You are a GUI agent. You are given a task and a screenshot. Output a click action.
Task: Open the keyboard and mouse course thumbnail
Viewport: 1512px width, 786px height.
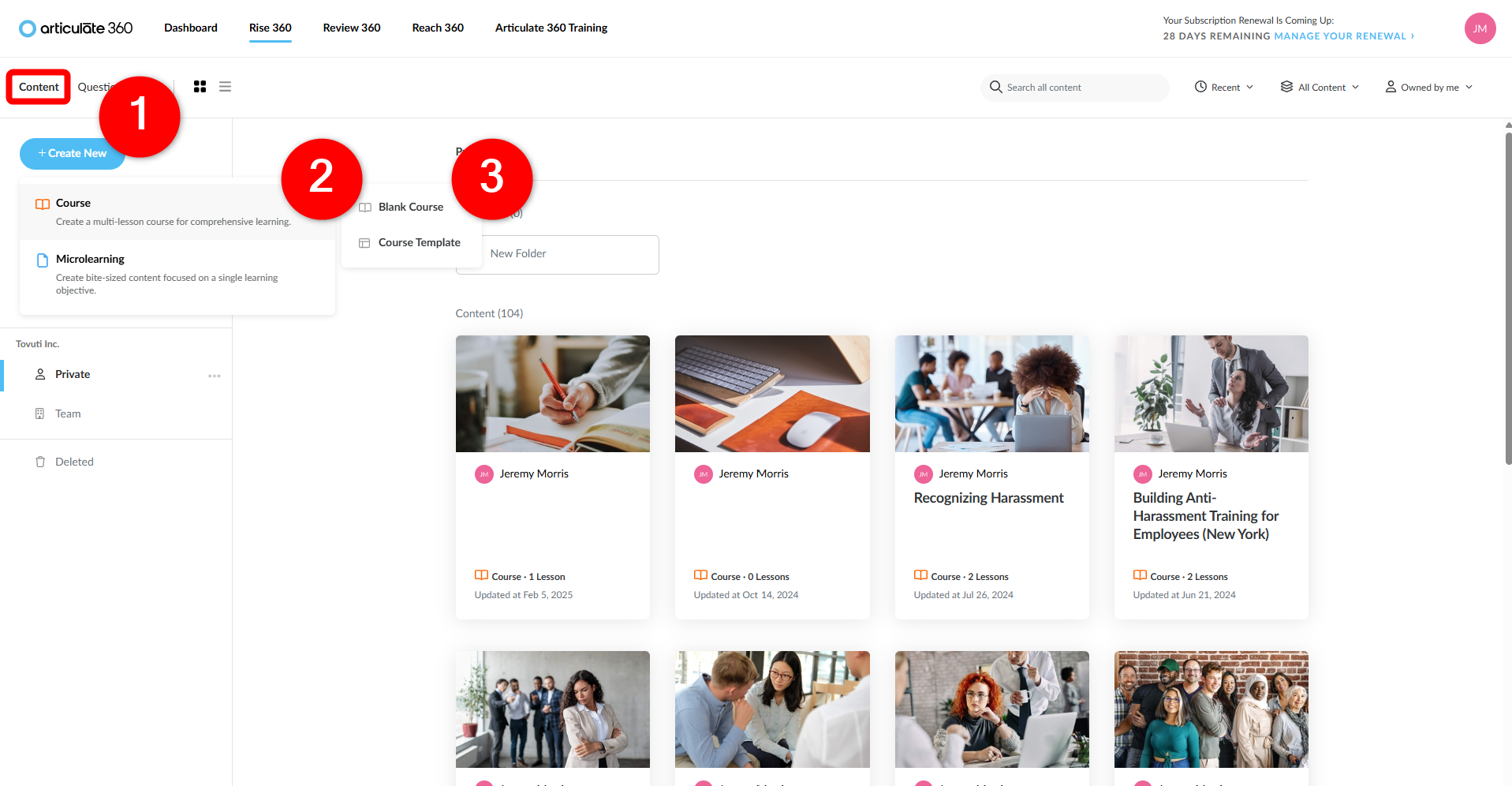[x=772, y=394]
